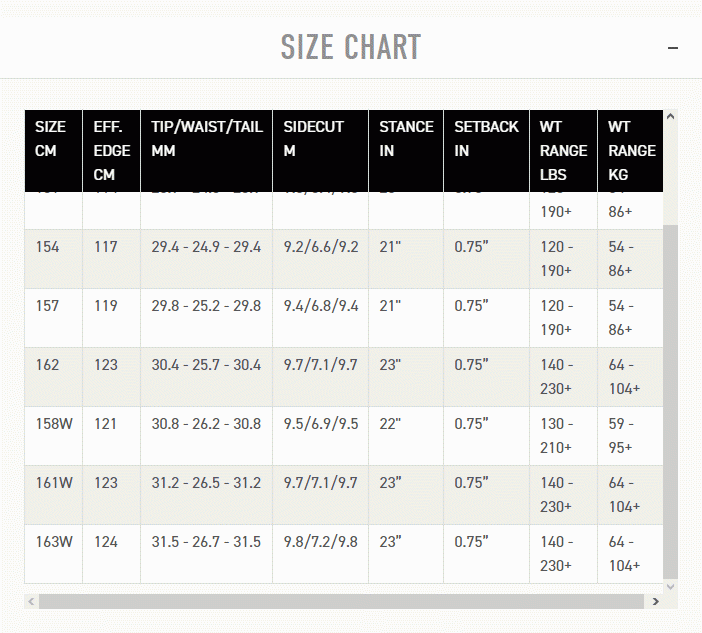Click the 59 - 95+ kg weight range
This screenshot has width=702, height=633.
[x=621, y=436]
